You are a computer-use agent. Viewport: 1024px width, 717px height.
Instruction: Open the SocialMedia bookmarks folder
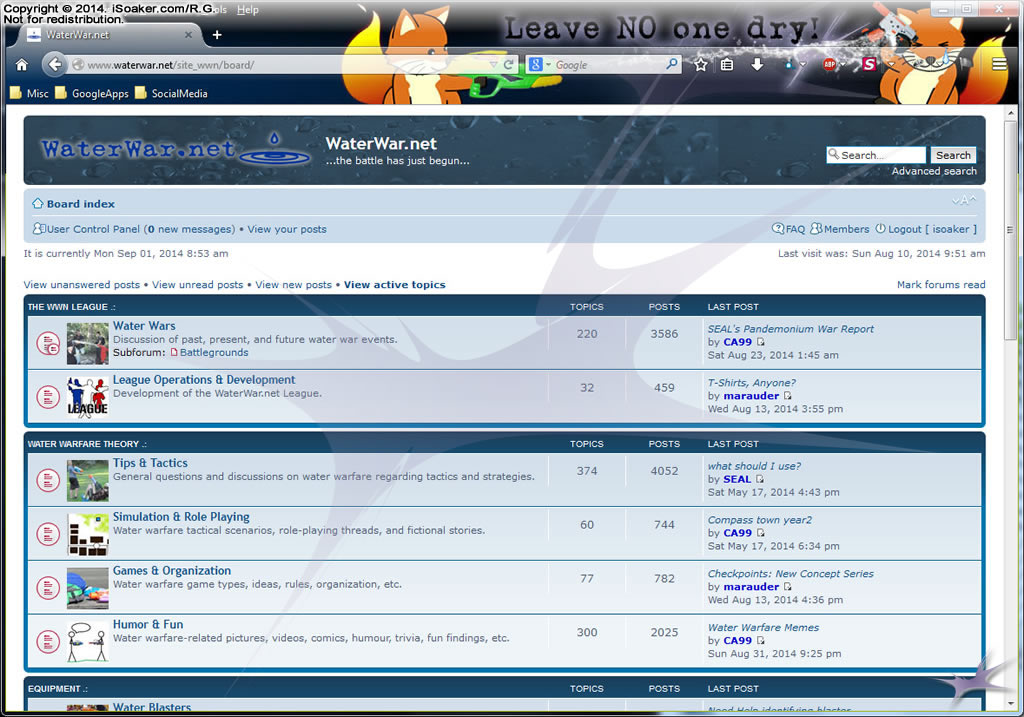171,93
